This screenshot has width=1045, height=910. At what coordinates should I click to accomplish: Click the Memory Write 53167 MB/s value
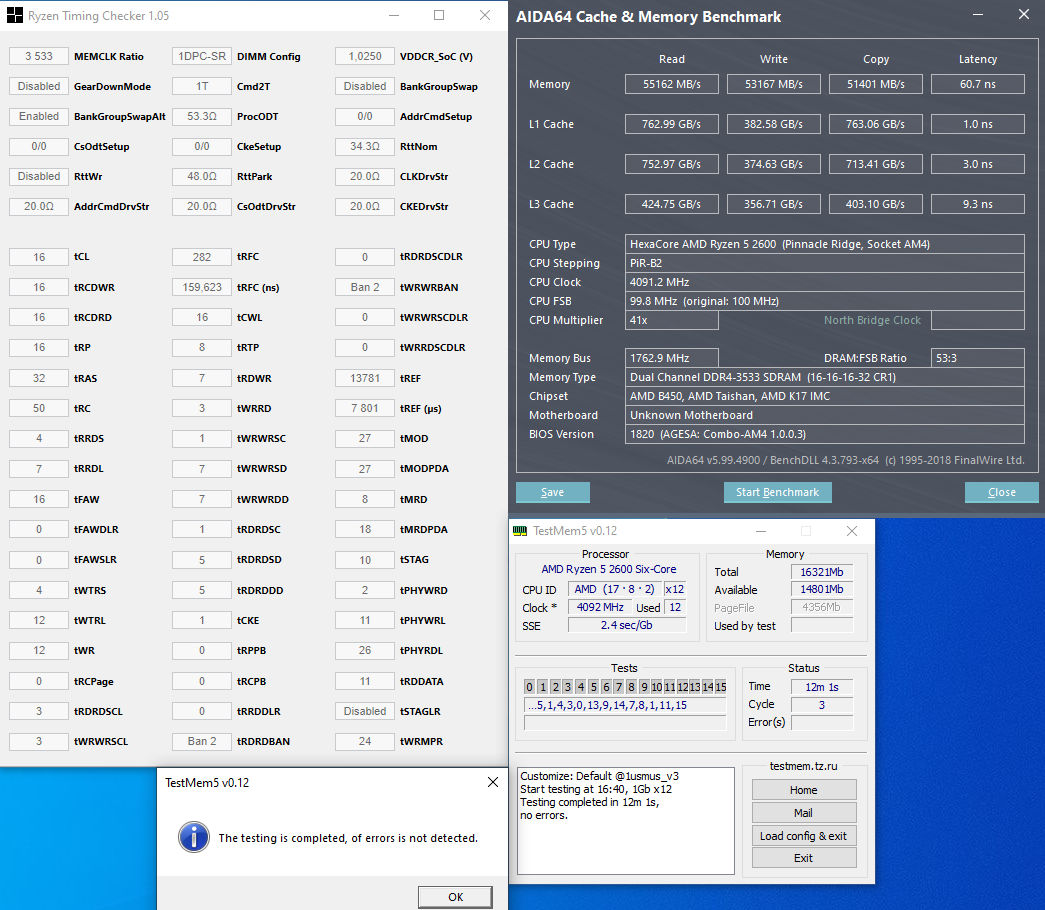[x=774, y=84]
